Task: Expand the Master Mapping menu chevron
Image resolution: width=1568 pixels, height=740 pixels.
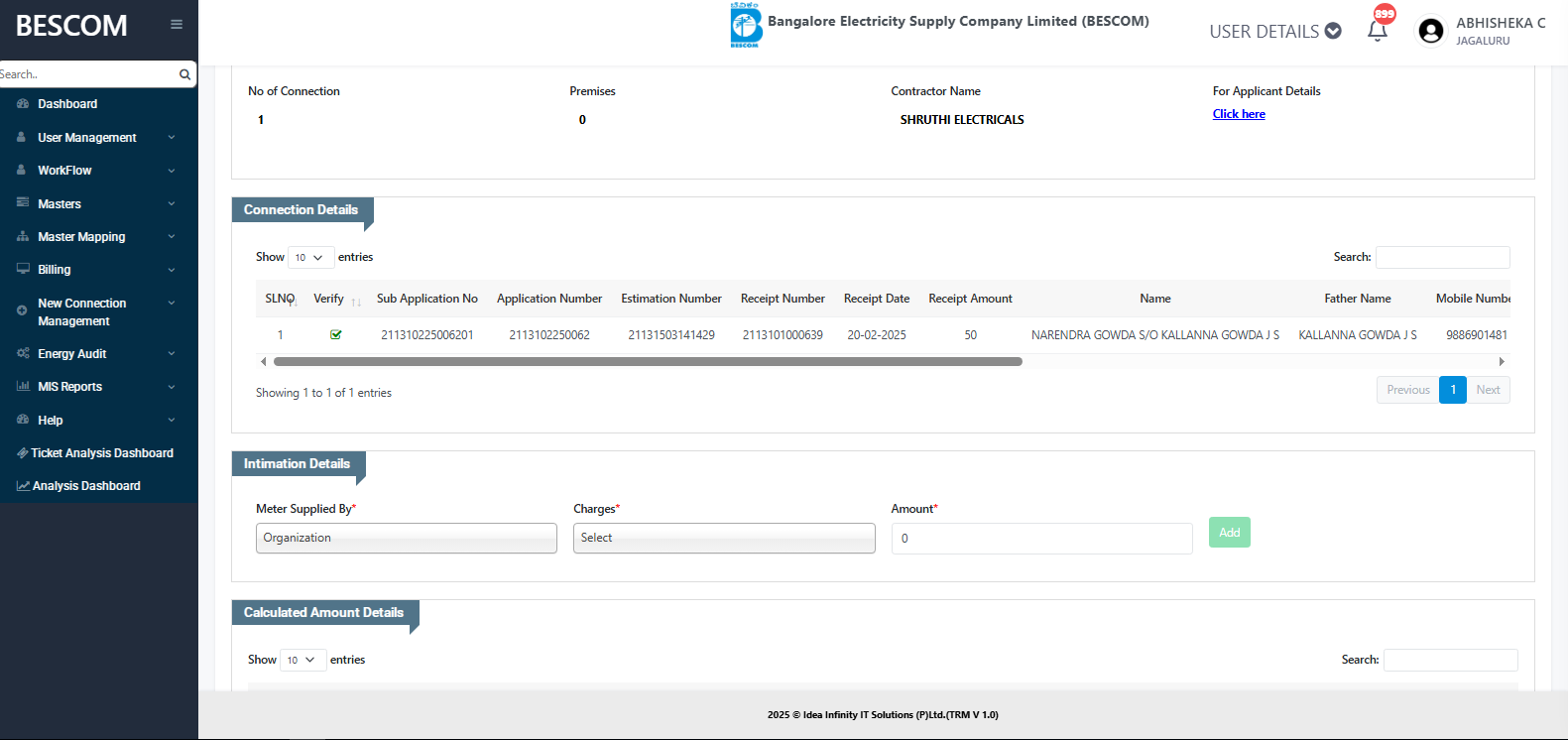Action: pos(172,237)
